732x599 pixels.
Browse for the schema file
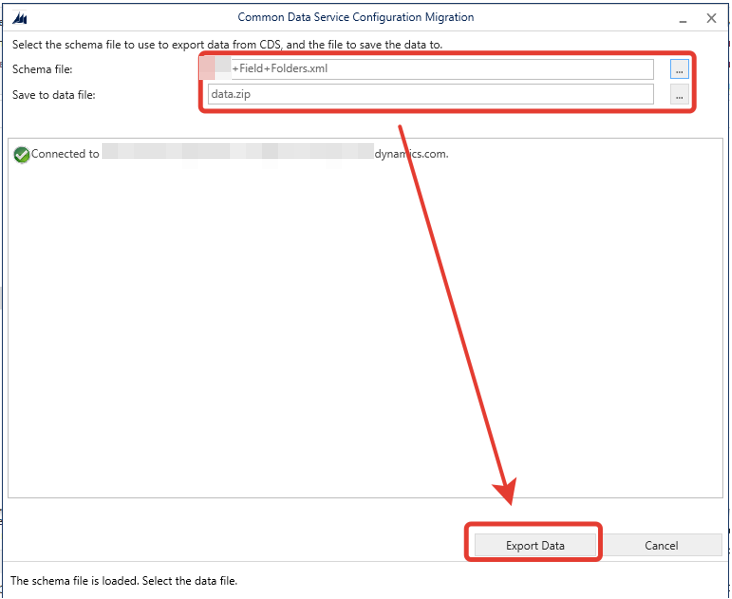(679, 70)
